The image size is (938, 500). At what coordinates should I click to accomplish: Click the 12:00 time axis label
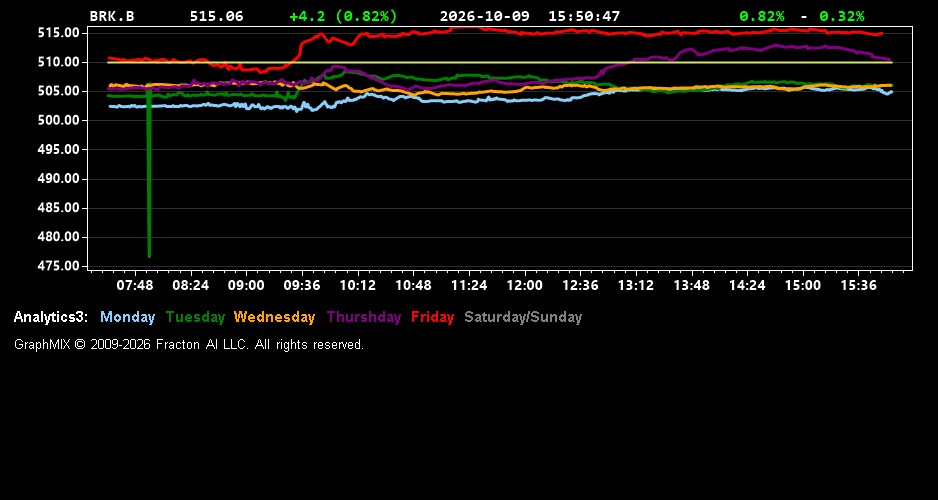pos(525,285)
